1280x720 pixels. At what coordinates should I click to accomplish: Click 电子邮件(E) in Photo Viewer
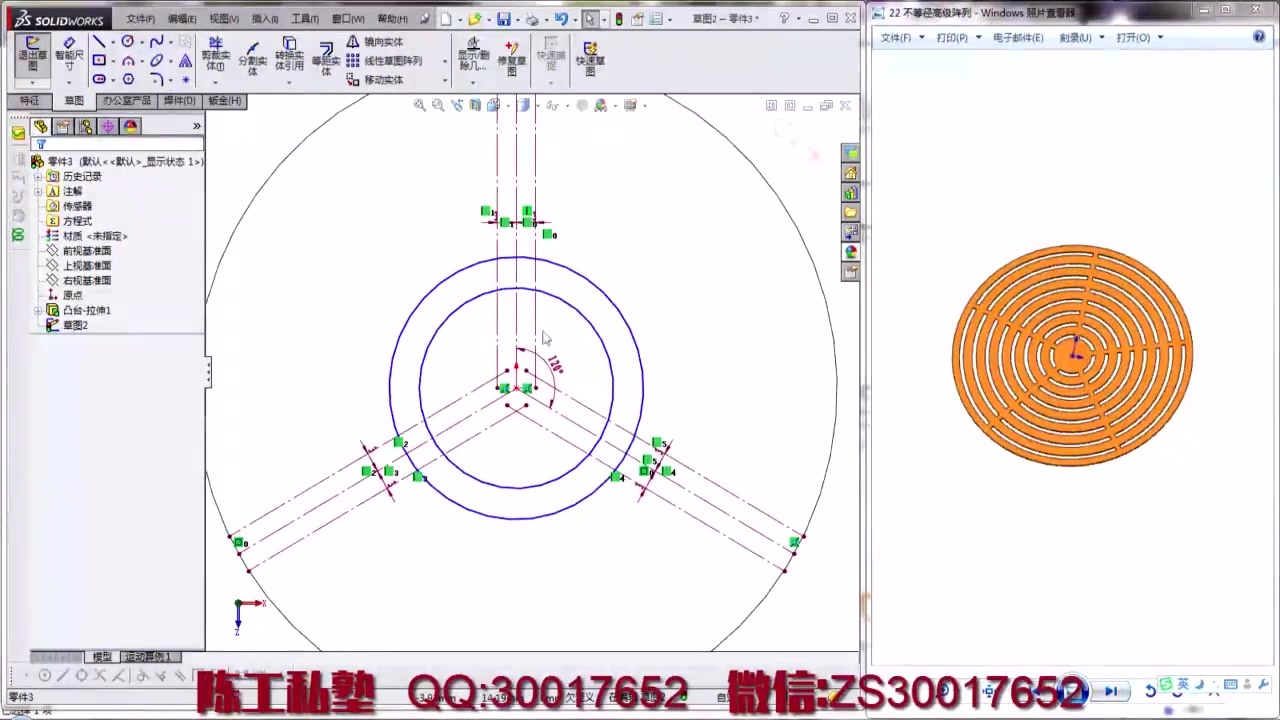pos(1018,38)
